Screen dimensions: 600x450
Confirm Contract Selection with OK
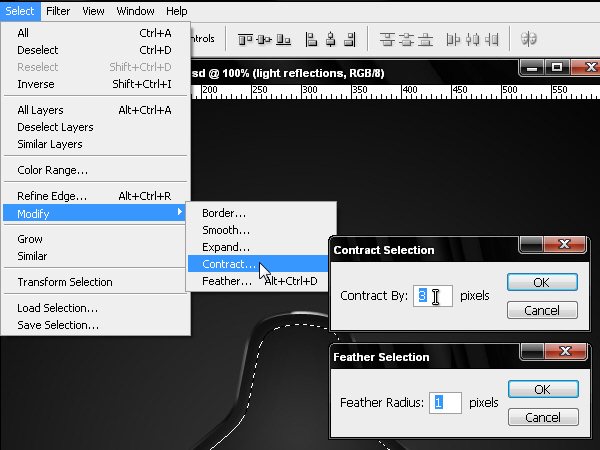click(x=542, y=282)
